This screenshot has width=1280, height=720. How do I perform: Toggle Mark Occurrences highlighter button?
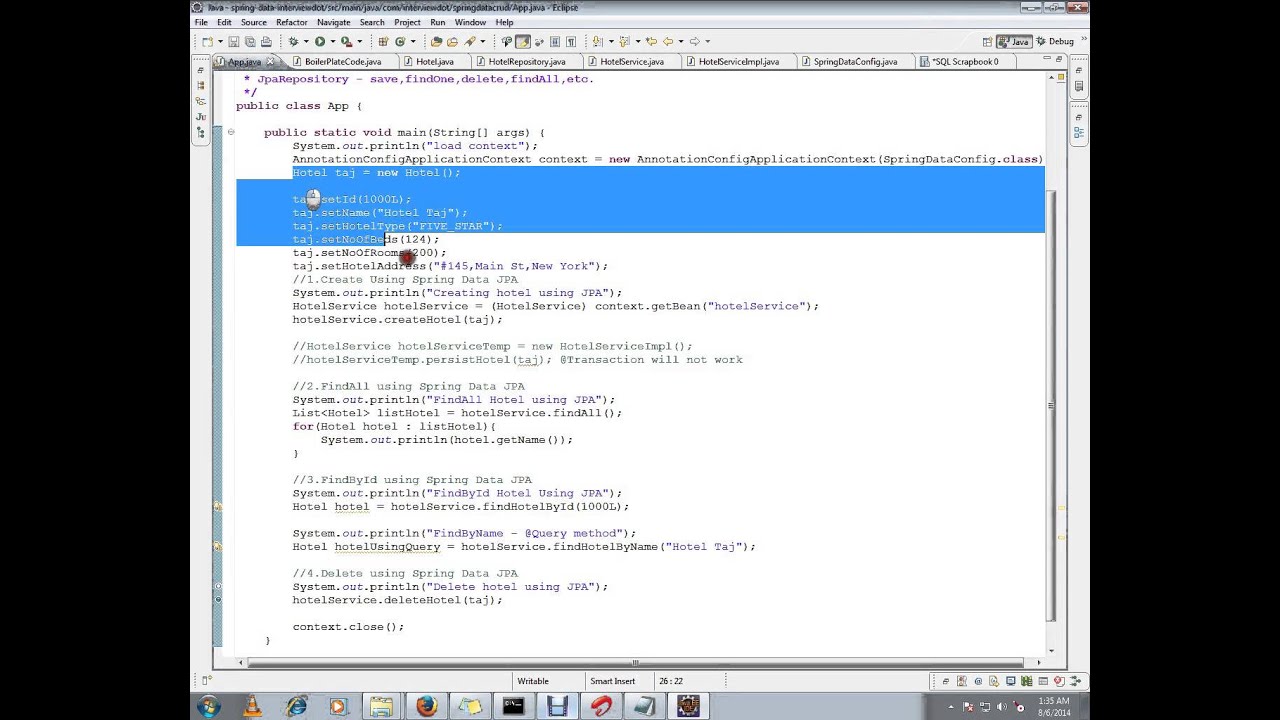522,41
